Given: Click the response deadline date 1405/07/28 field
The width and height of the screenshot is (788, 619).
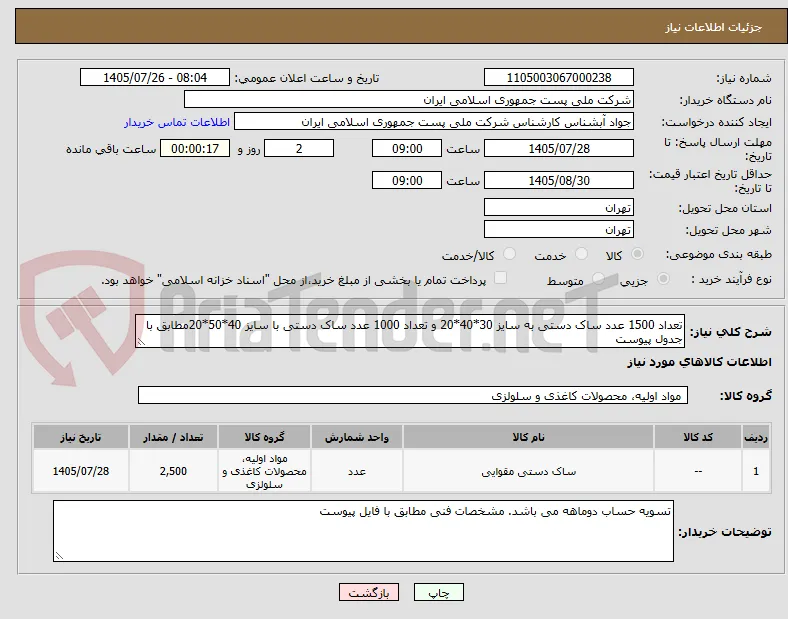Looking at the screenshot, I should tap(559, 149).
